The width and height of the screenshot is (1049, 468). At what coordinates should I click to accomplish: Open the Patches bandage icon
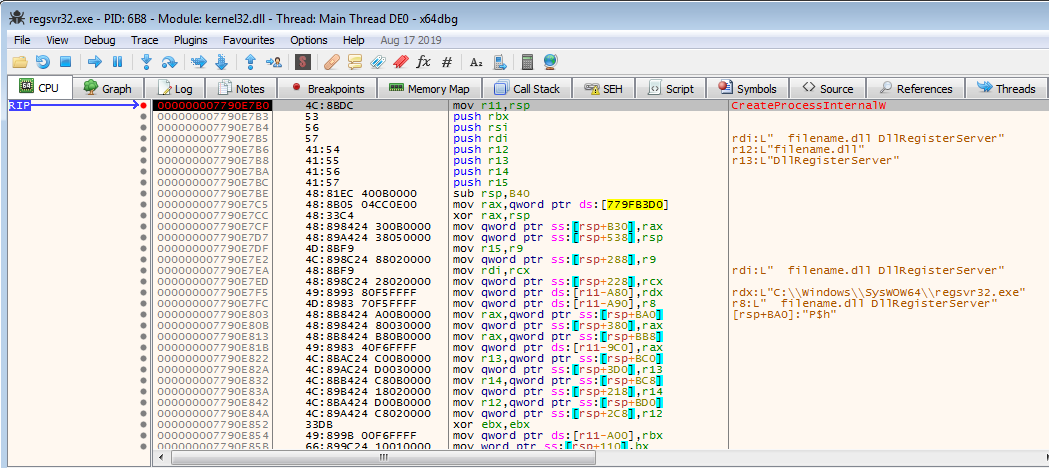tap(331, 62)
